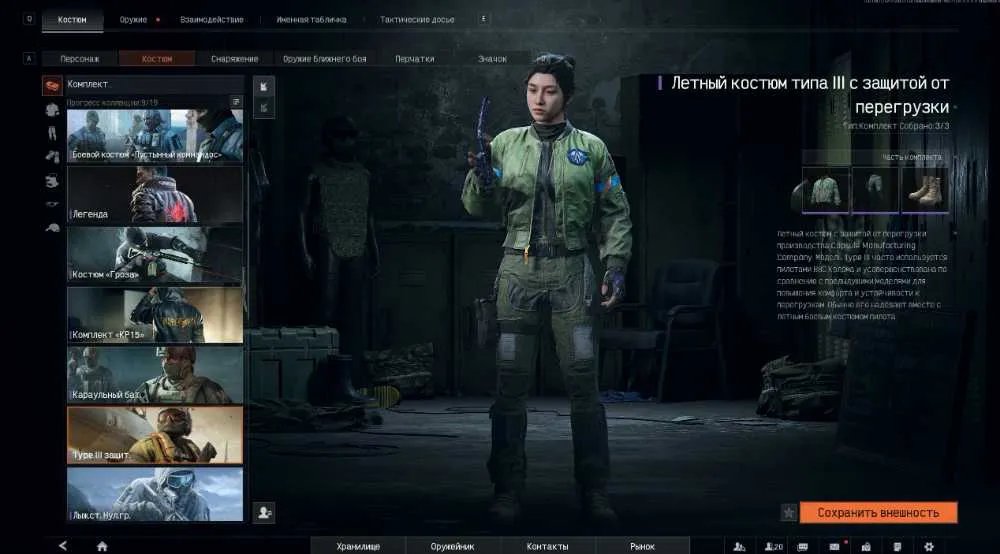Open Оружие ближнего боя sub-tab

tap(325, 59)
